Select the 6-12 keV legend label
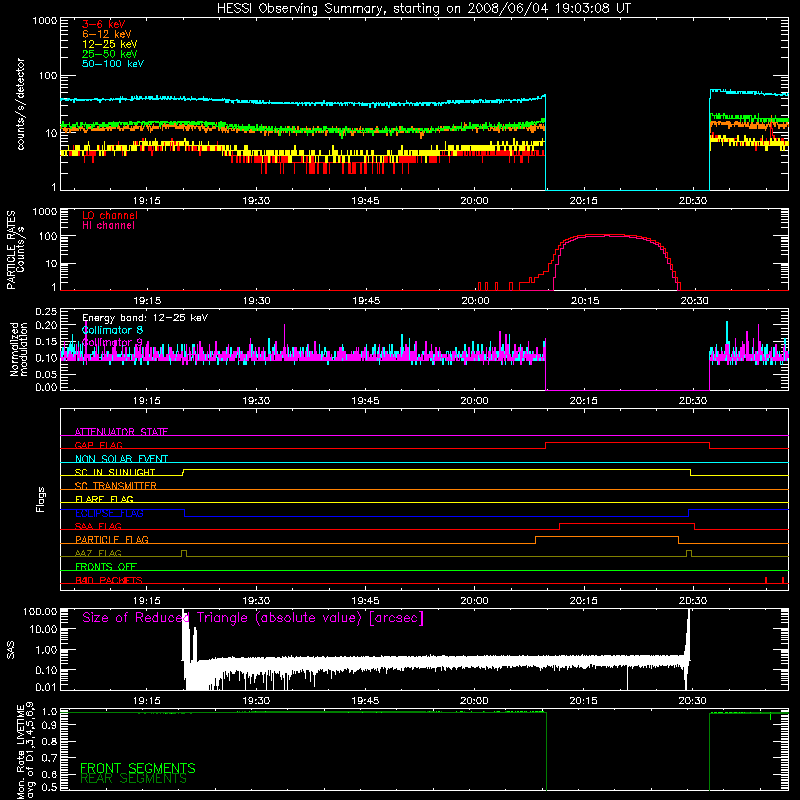 107,34
